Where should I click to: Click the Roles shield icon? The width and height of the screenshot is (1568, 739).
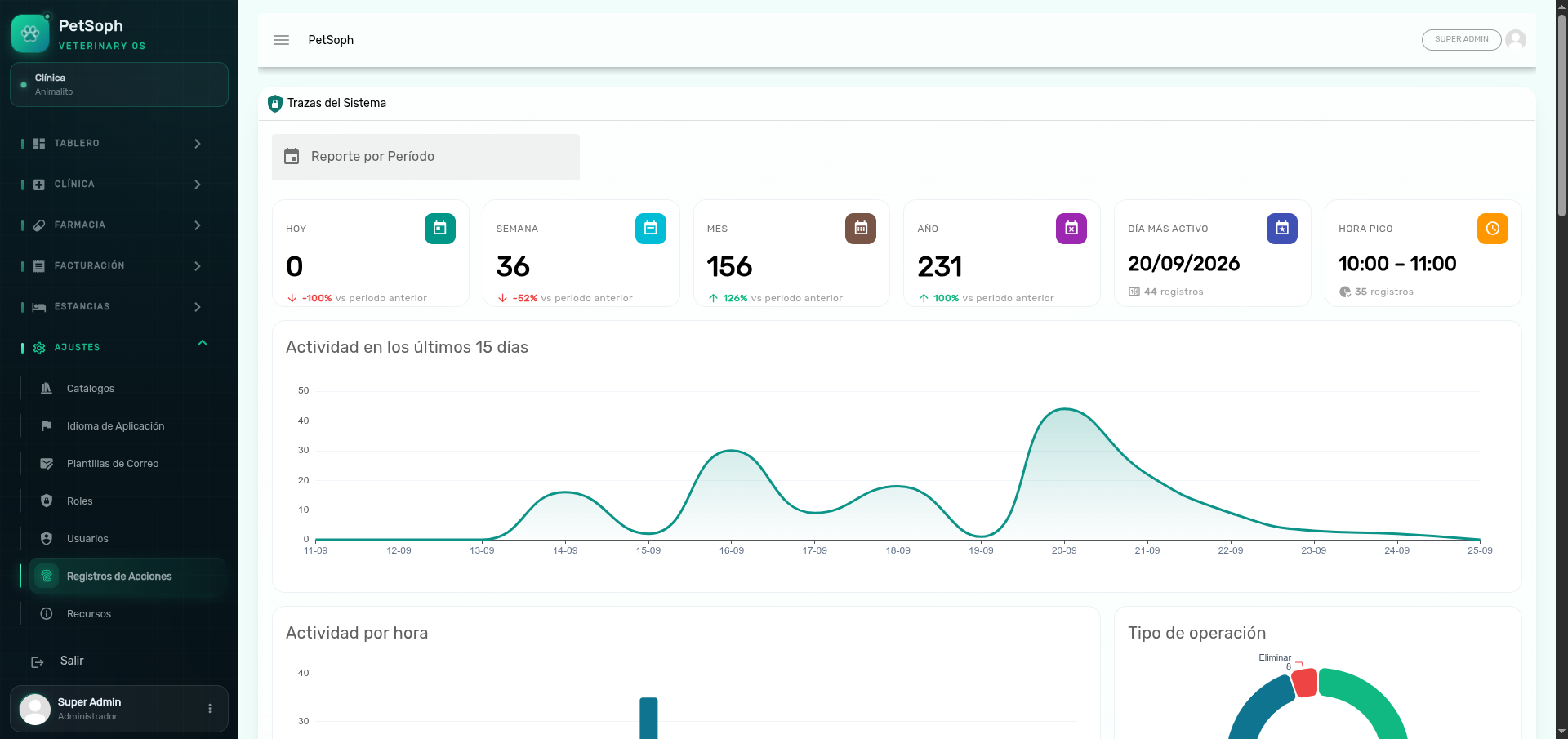(x=47, y=501)
